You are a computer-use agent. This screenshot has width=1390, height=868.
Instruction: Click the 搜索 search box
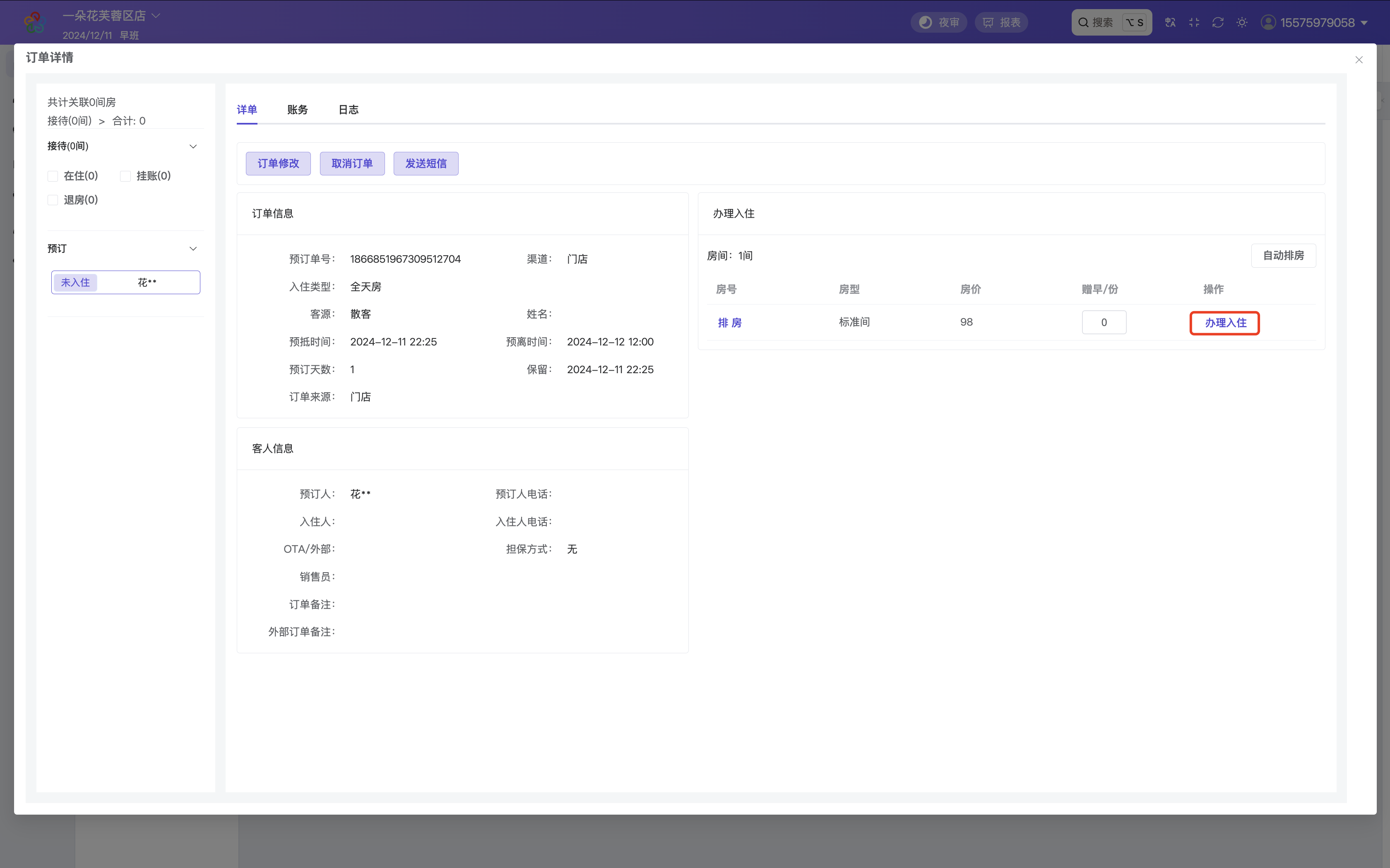click(x=1111, y=22)
